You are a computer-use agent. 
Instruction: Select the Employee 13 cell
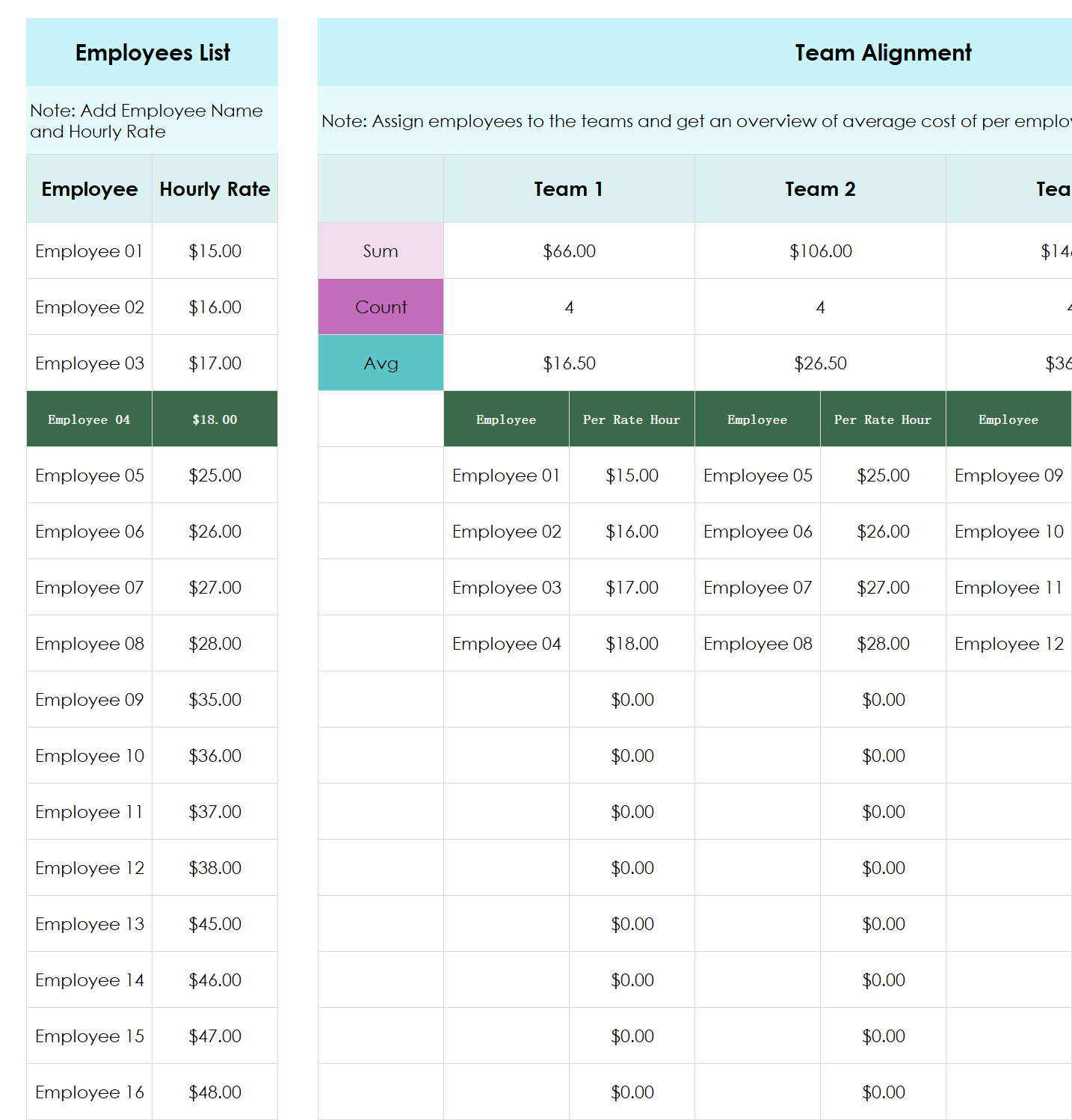[90, 923]
